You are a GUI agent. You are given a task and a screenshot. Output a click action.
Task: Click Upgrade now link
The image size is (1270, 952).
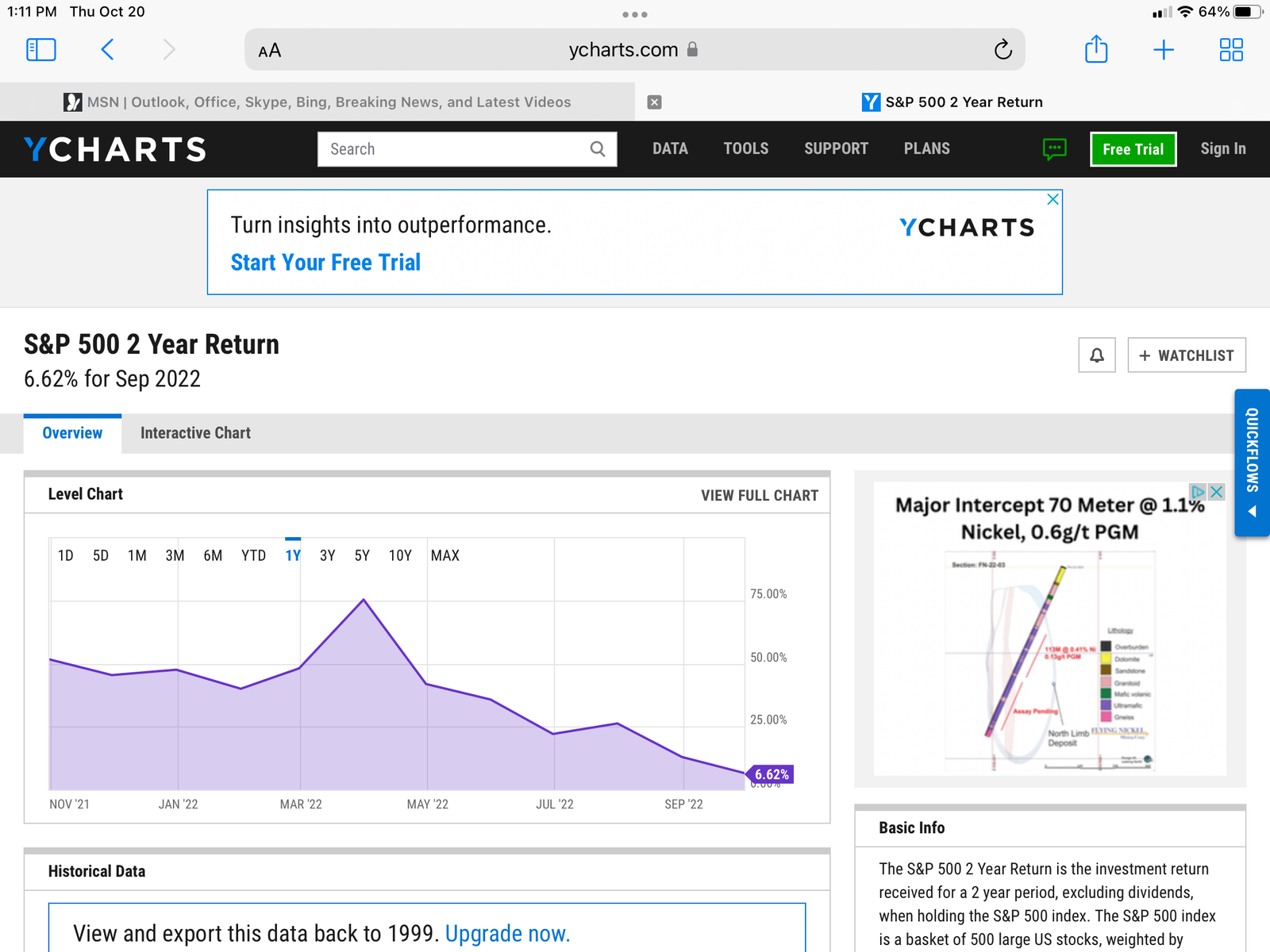507,934
